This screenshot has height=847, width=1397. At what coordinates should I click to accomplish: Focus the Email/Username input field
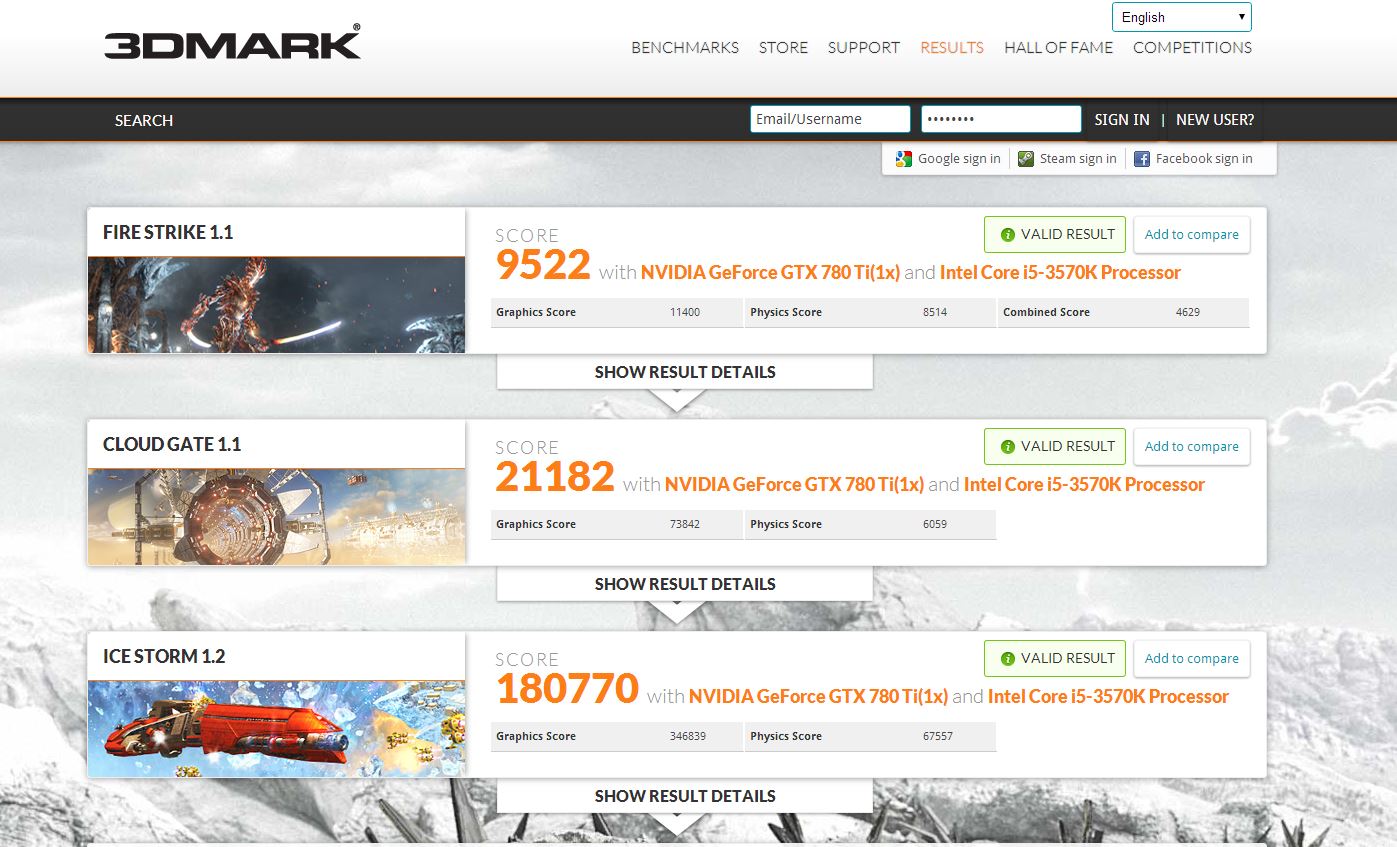(x=830, y=119)
